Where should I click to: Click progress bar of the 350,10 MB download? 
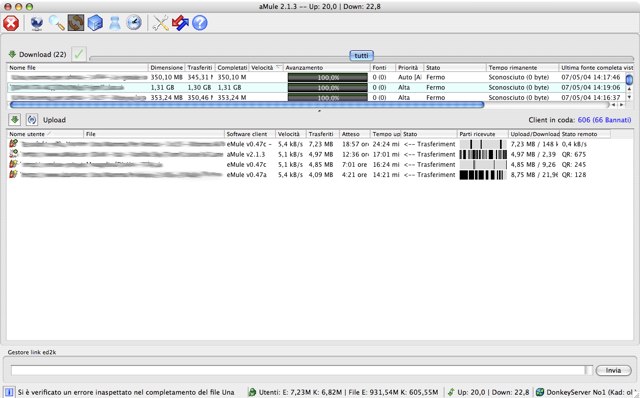tap(327, 77)
